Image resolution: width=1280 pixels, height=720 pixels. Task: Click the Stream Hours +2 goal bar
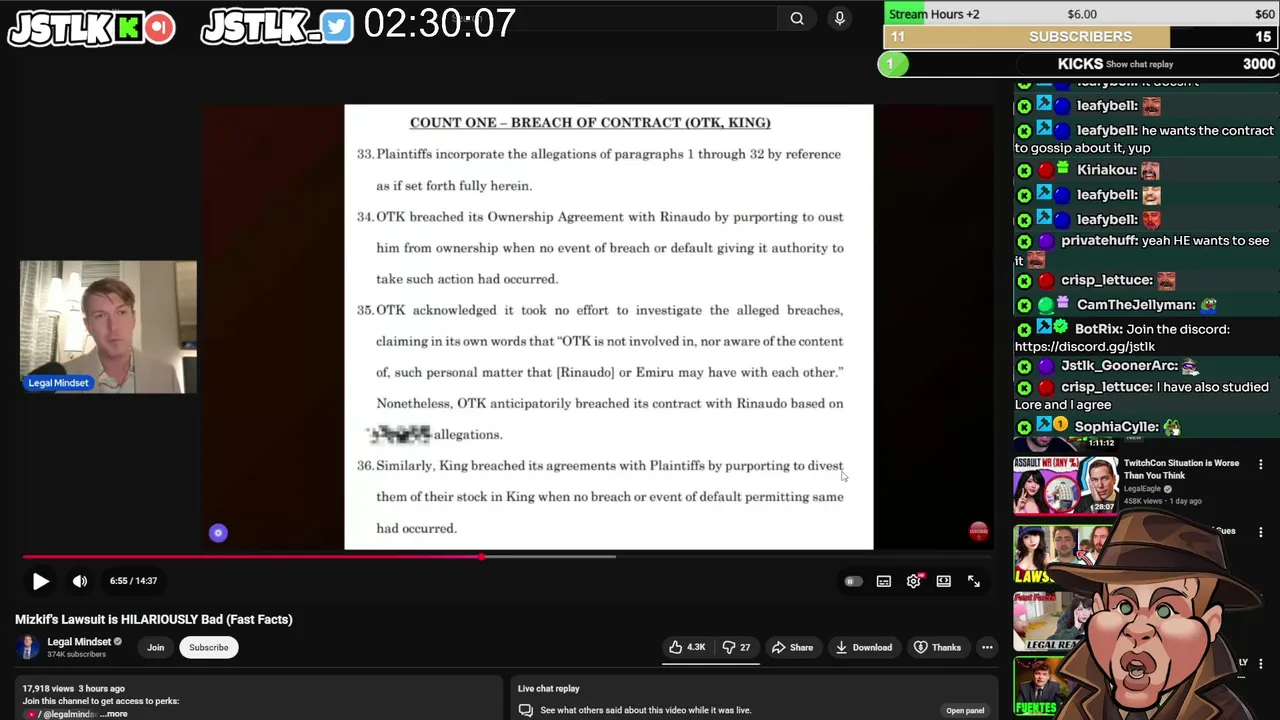[1080, 14]
